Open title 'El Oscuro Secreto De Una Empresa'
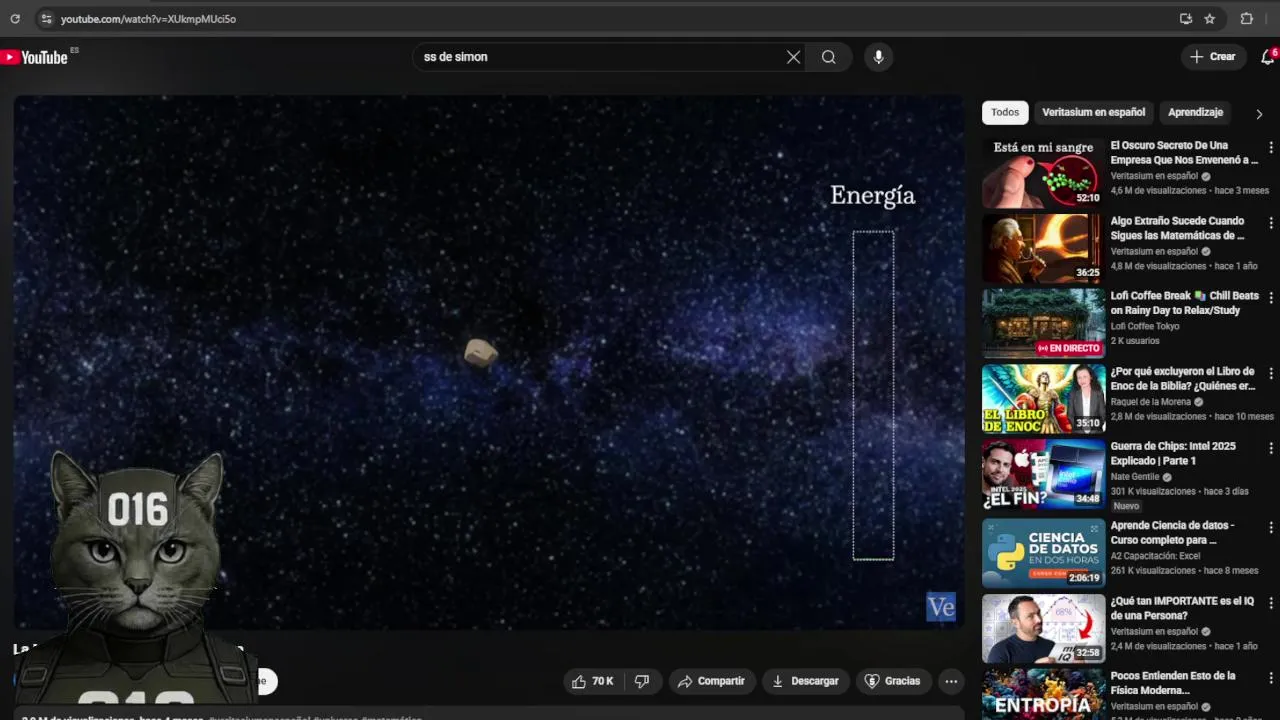 pos(1184,153)
